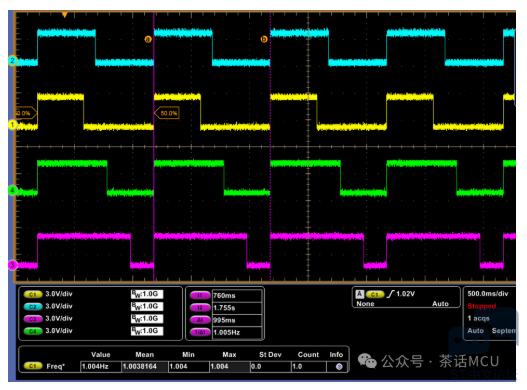Click the C1 3.0V/div scale label
The height and width of the screenshot is (390, 527).
[59, 294]
